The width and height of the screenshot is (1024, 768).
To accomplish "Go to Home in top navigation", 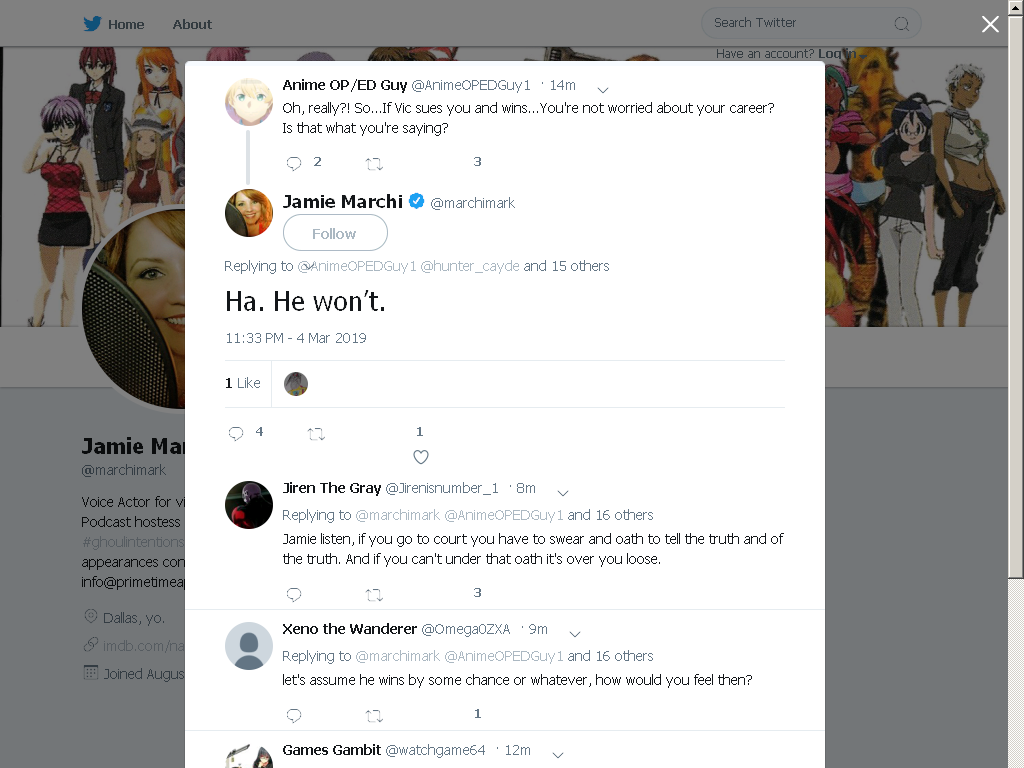I will point(126,25).
